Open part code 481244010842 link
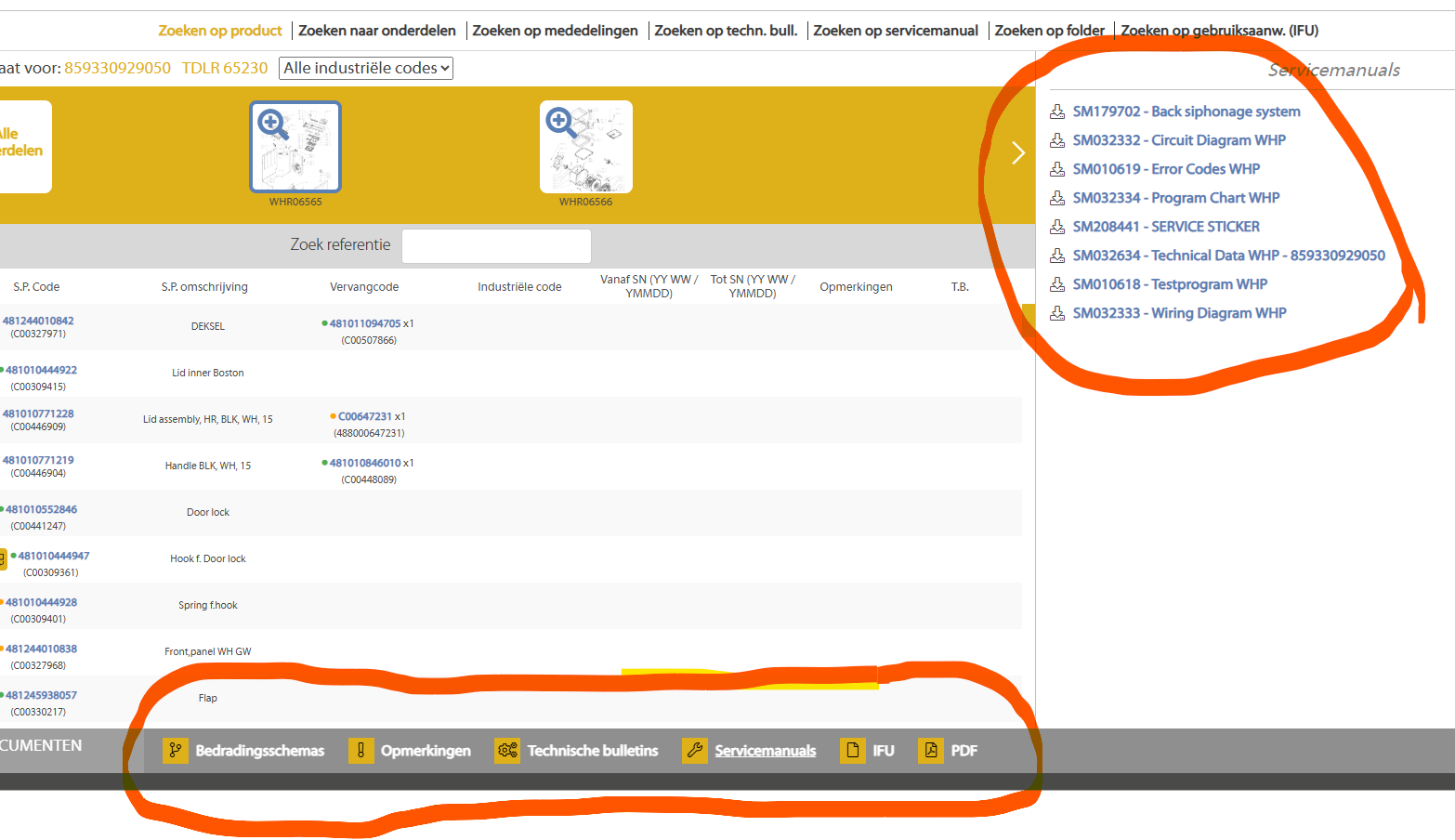The width and height of the screenshot is (1455, 840). (38, 321)
